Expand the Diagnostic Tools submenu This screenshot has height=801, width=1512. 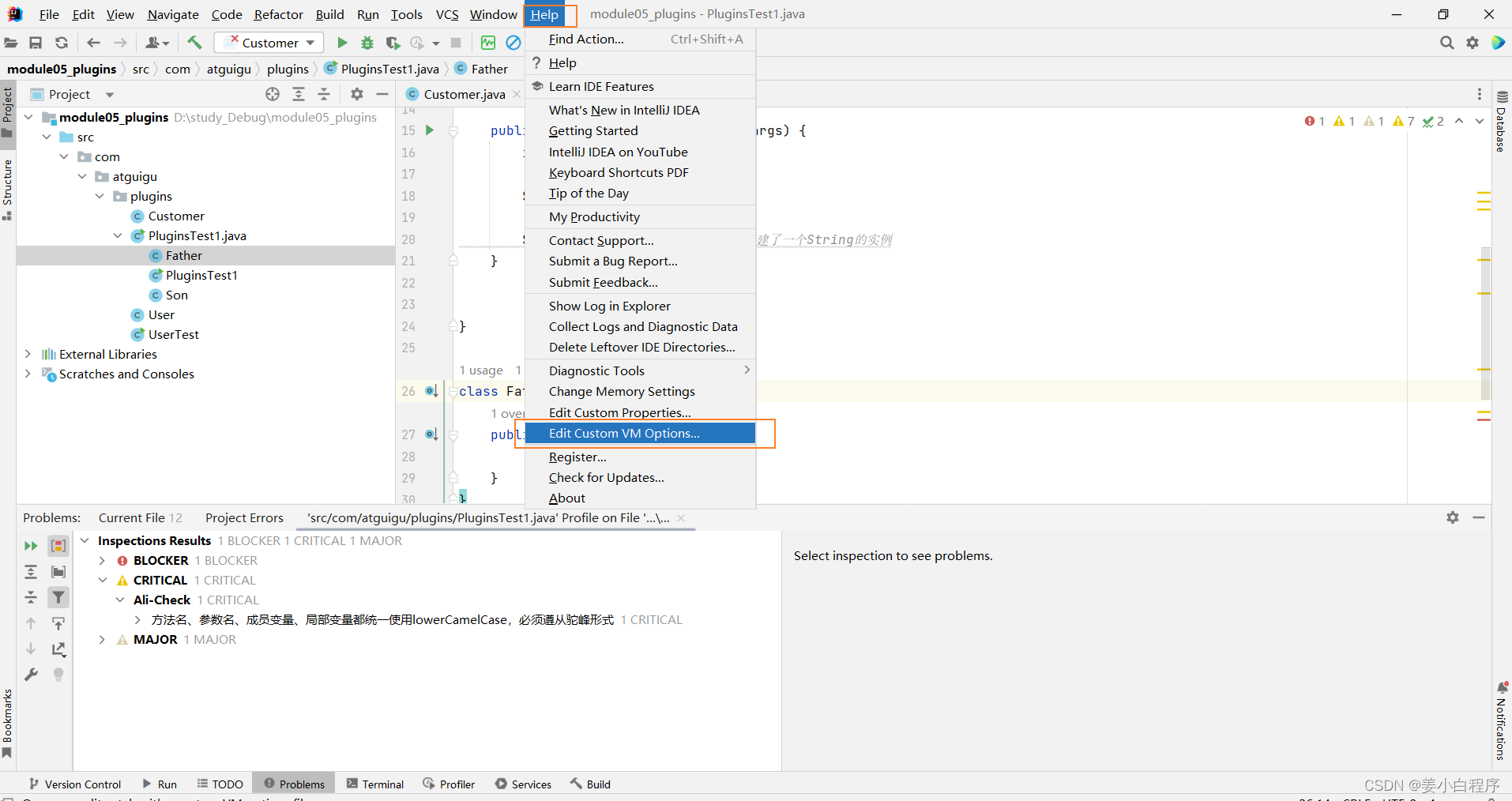(640, 370)
